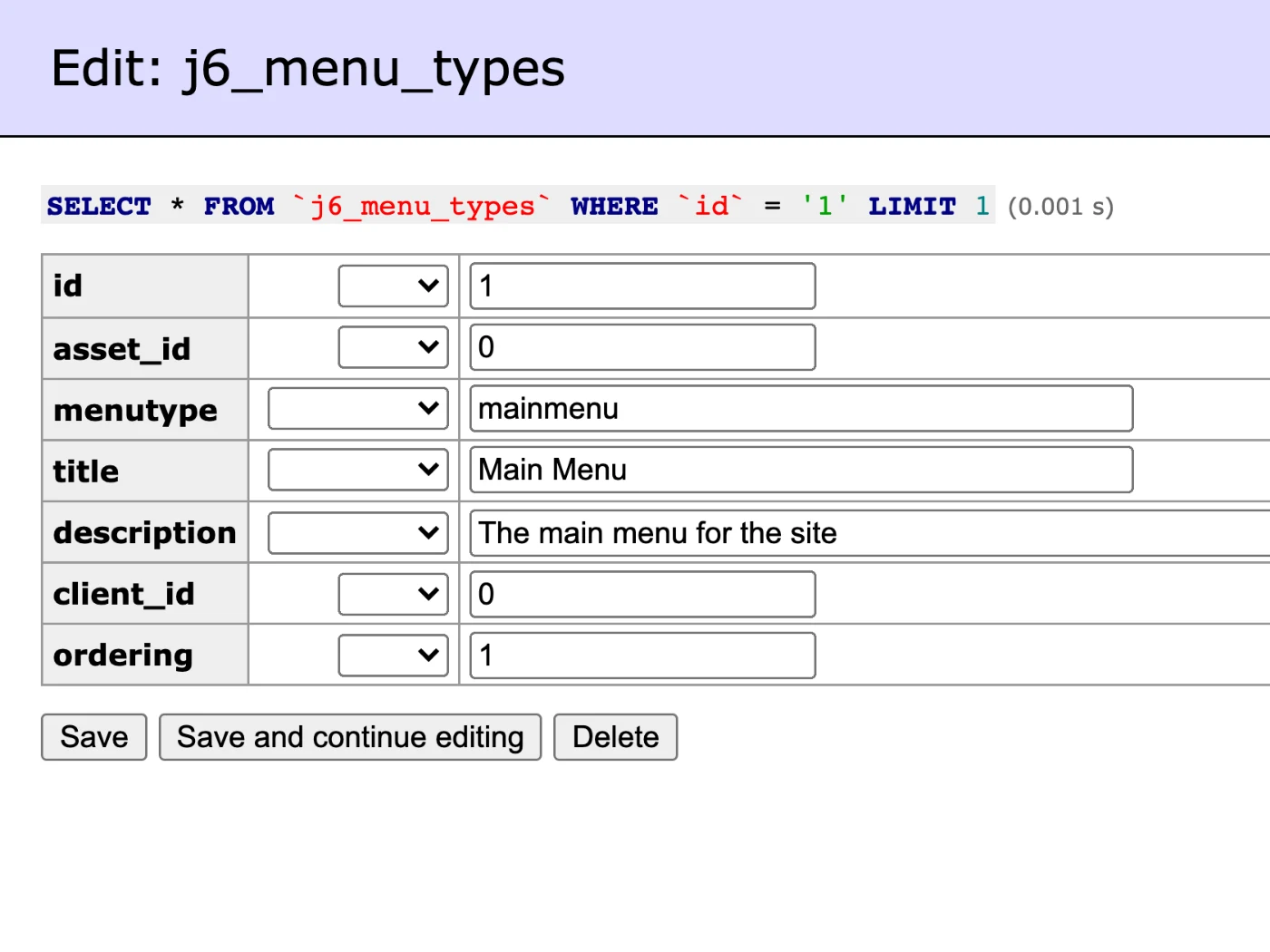Viewport: 1270px width, 952px height.
Task: Expand the function dropdown for title row
Action: pos(358,470)
